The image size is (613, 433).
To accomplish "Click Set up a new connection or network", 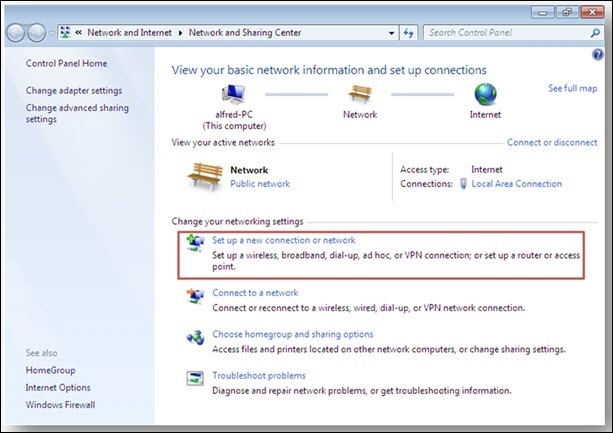I will pos(283,240).
